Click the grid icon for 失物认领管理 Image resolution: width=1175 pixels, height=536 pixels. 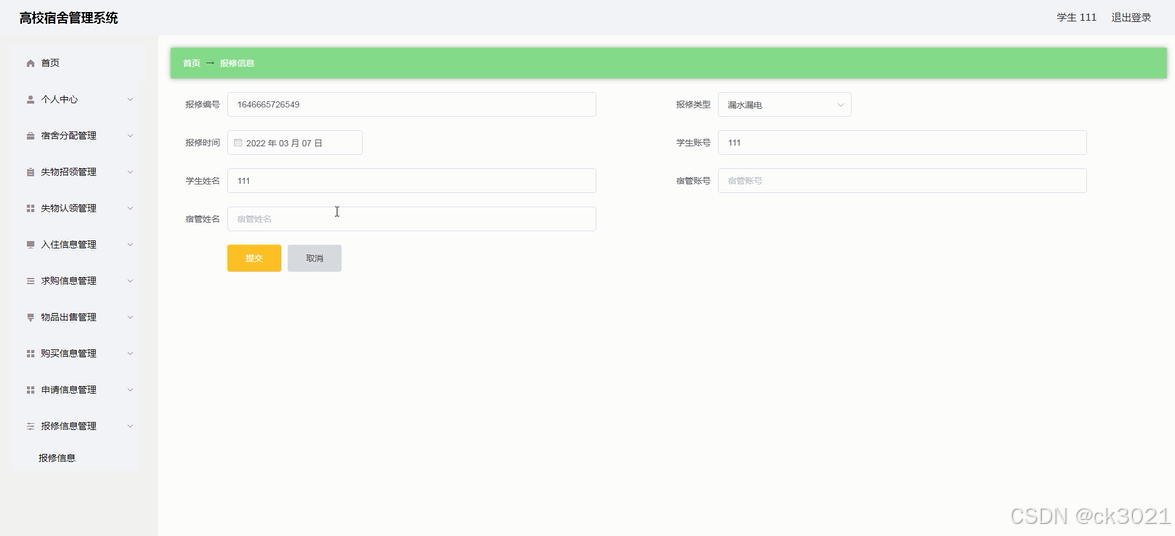30,208
